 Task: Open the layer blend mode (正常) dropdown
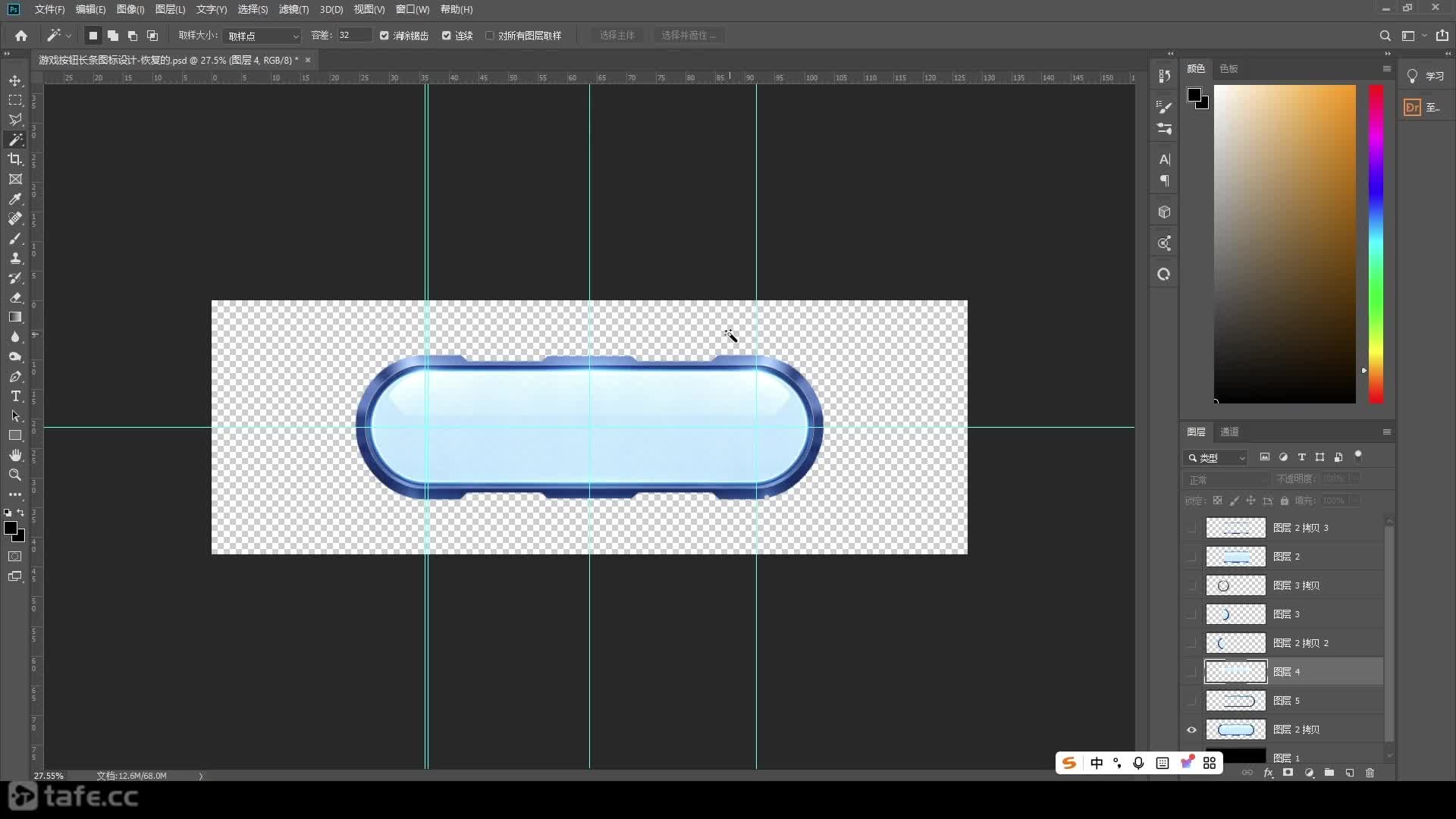point(1227,479)
